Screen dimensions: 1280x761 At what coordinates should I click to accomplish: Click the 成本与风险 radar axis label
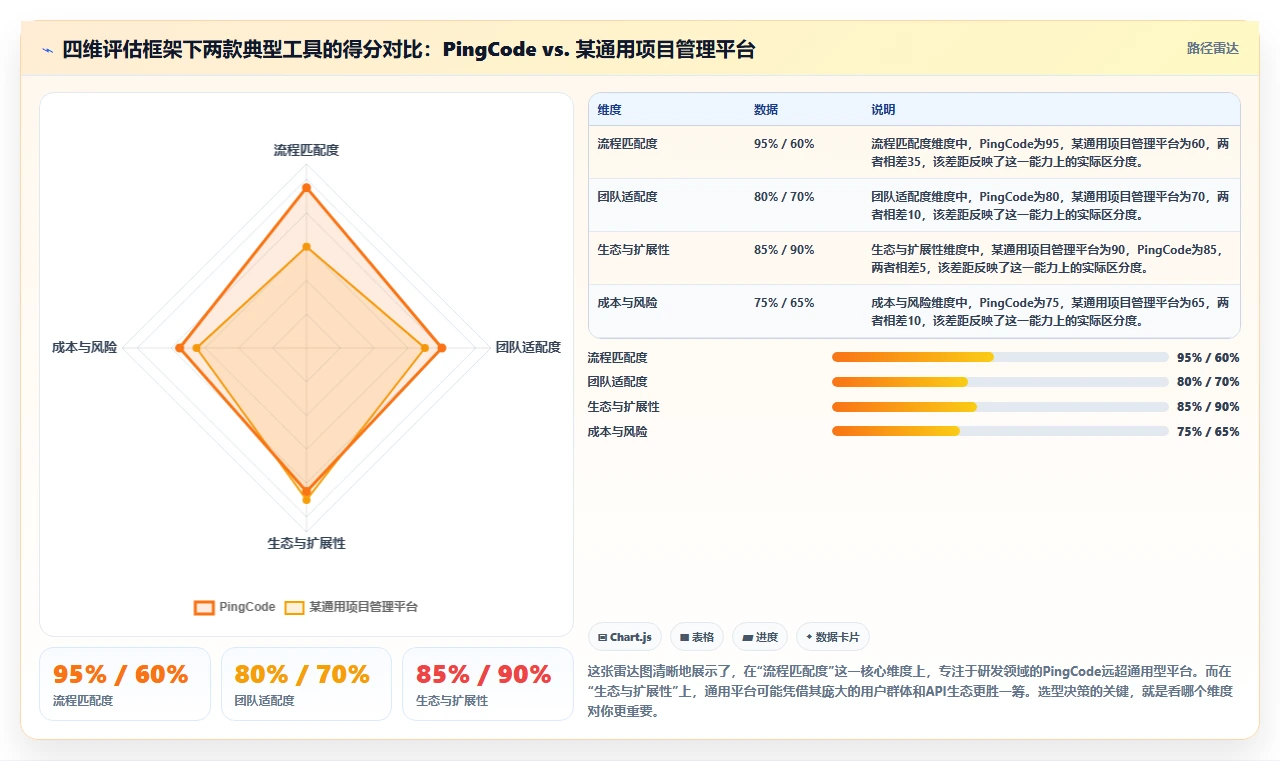click(85, 347)
